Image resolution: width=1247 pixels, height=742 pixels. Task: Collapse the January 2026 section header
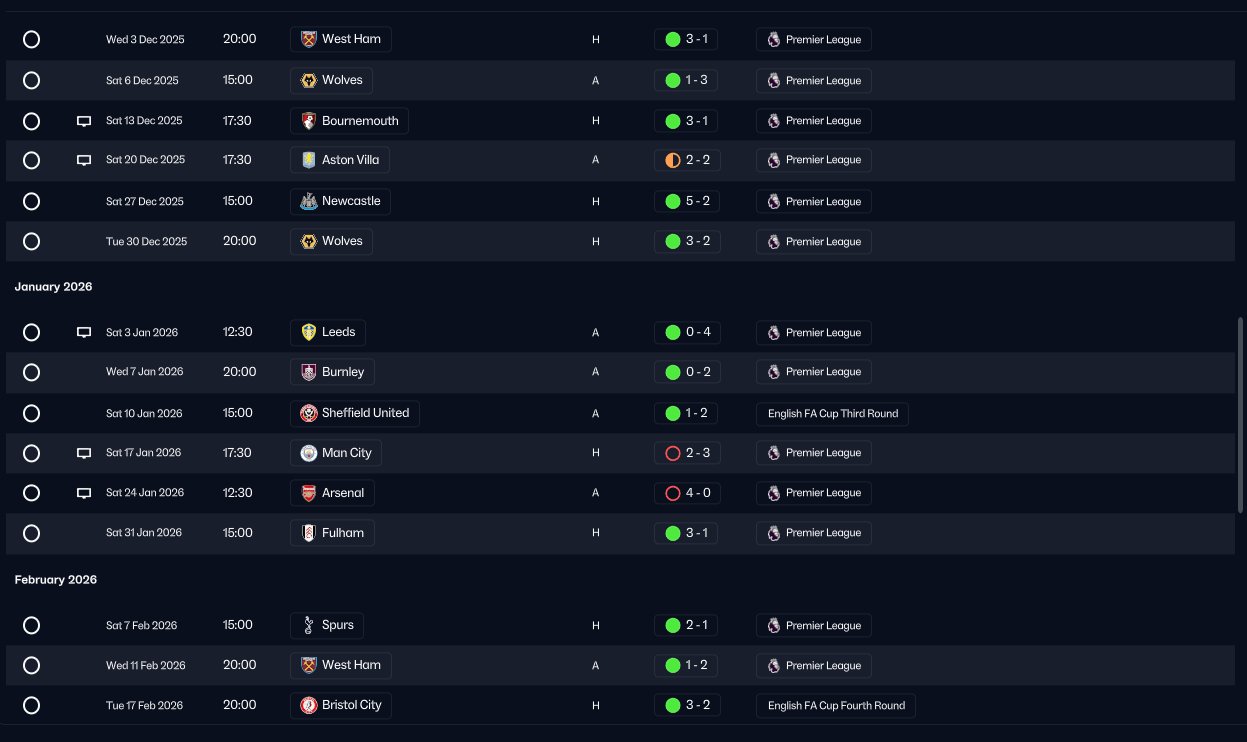coord(53,287)
